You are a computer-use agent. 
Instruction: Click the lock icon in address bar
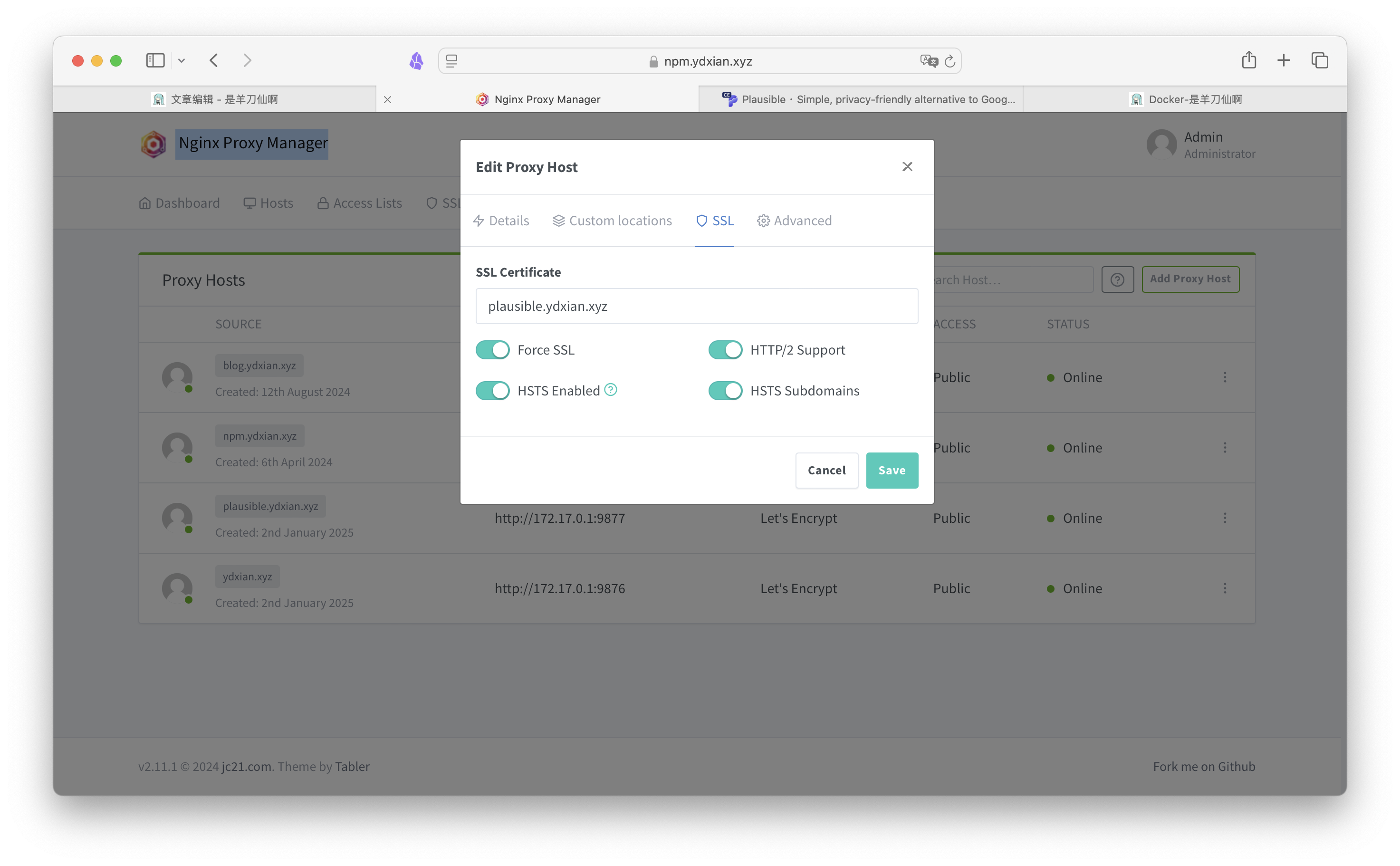click(x=653, y=61)
